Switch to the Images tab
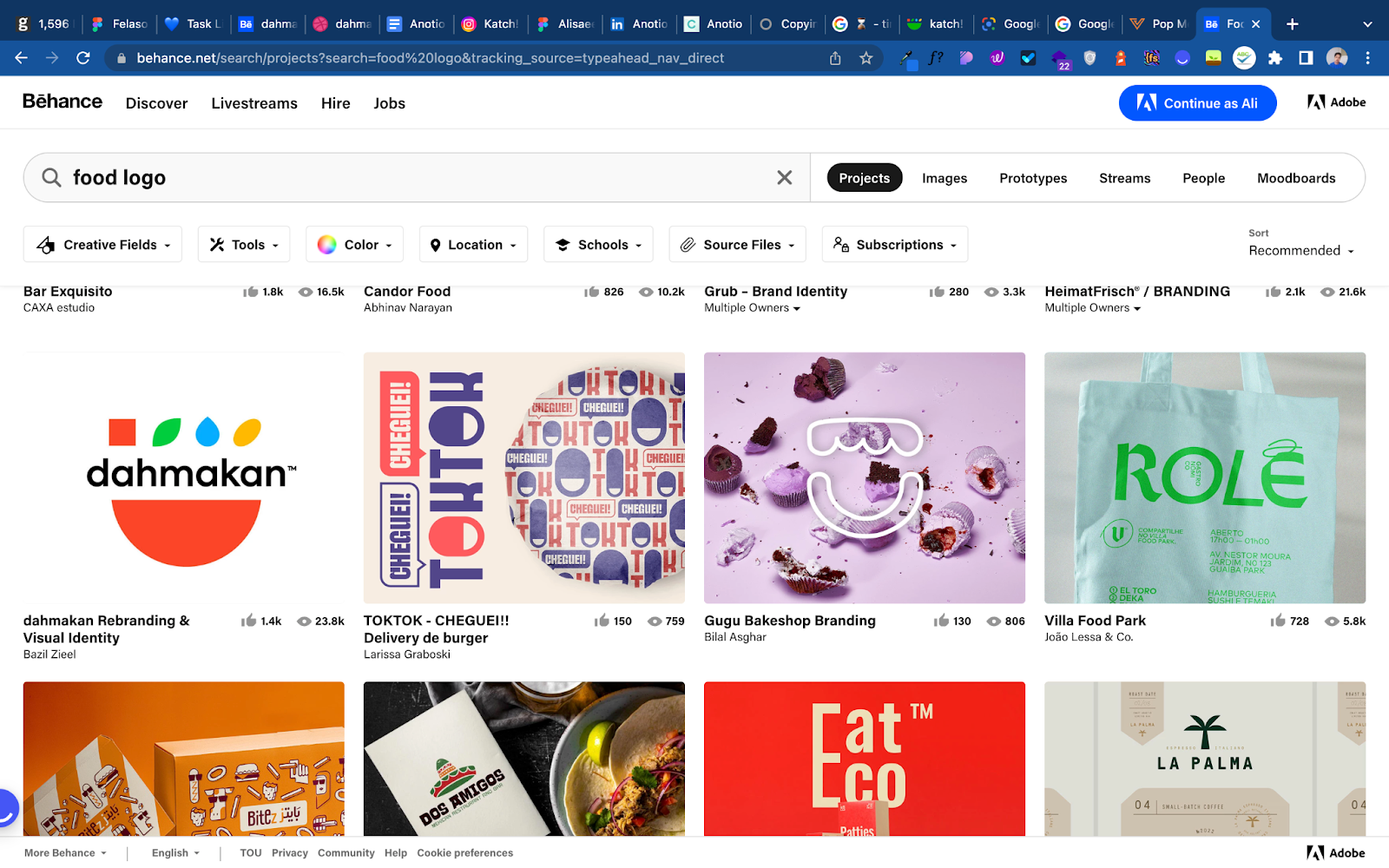1389x868 pixels. click(944, 178)
